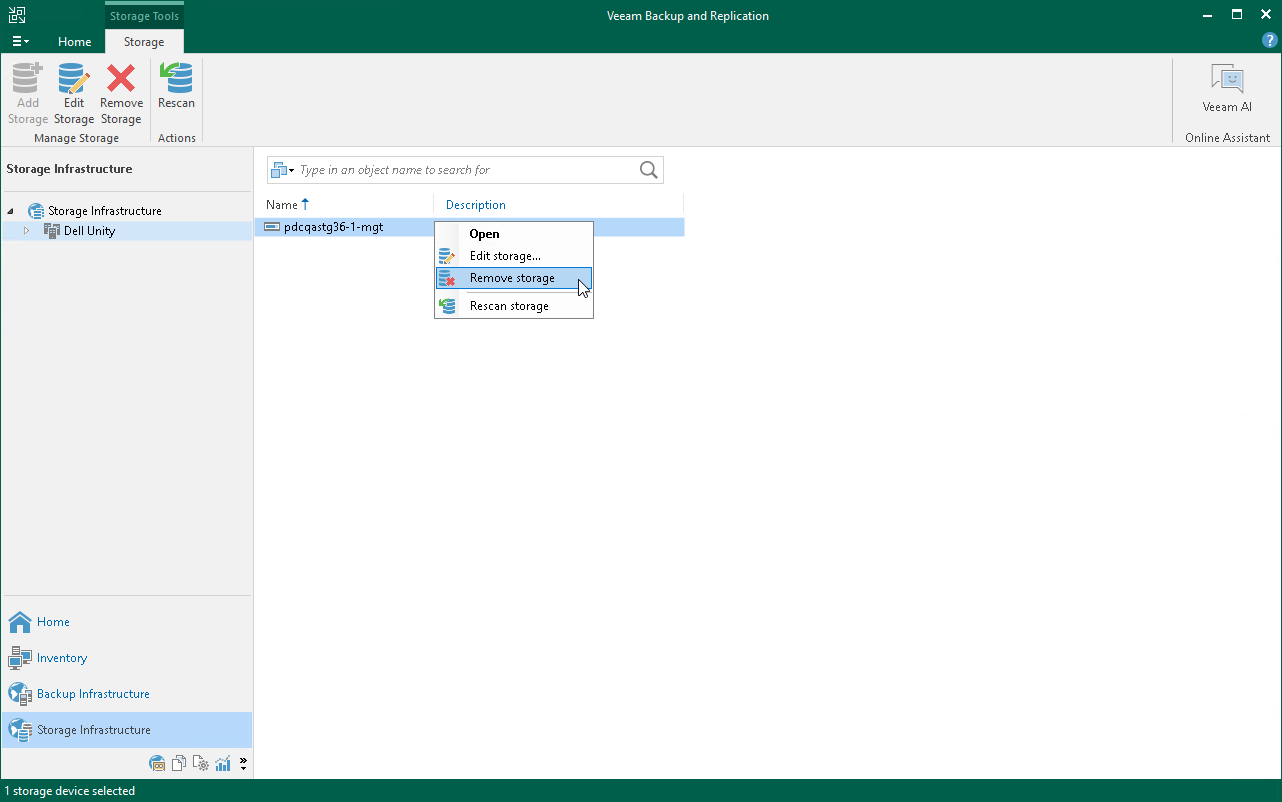Choose Rescan storage from the context menu
1282x802 pixels.
pos(514,306)
